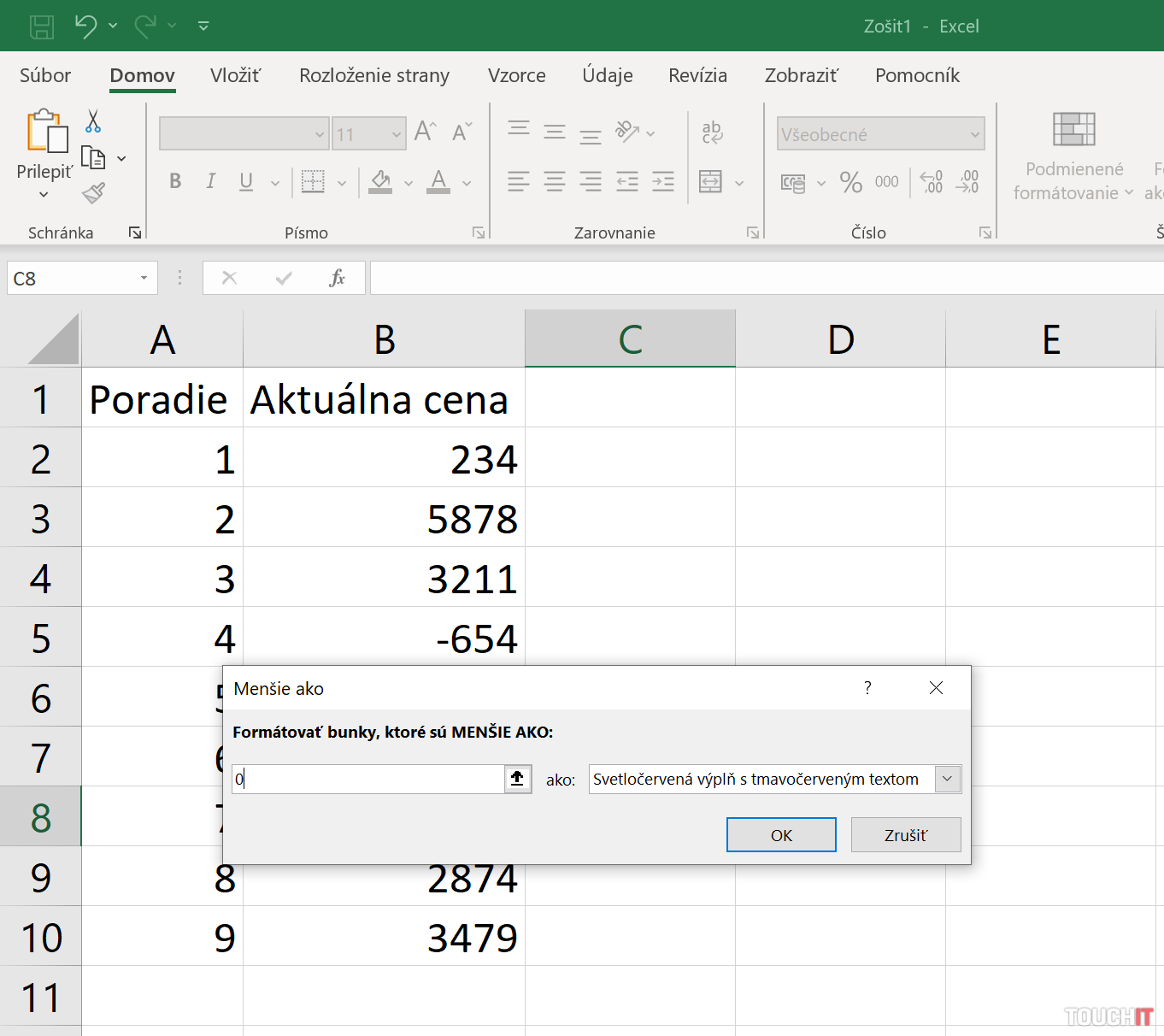The width and height of the screenshot is (1164, 1036).
Task: Toggle Underline formatting
Action: tap(246, 181)
